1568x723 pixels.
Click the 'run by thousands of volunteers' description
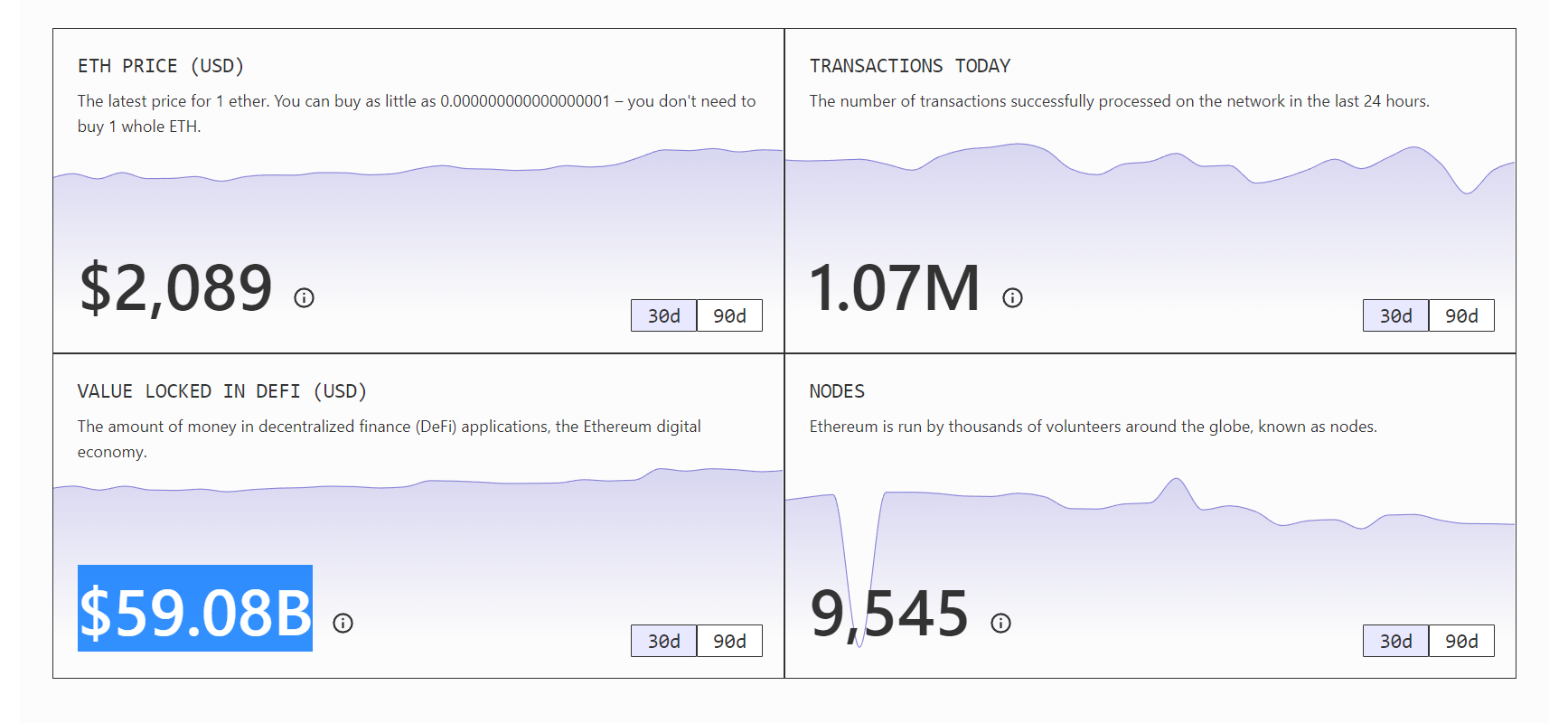pyautogui.click(x=1094, y=427)
